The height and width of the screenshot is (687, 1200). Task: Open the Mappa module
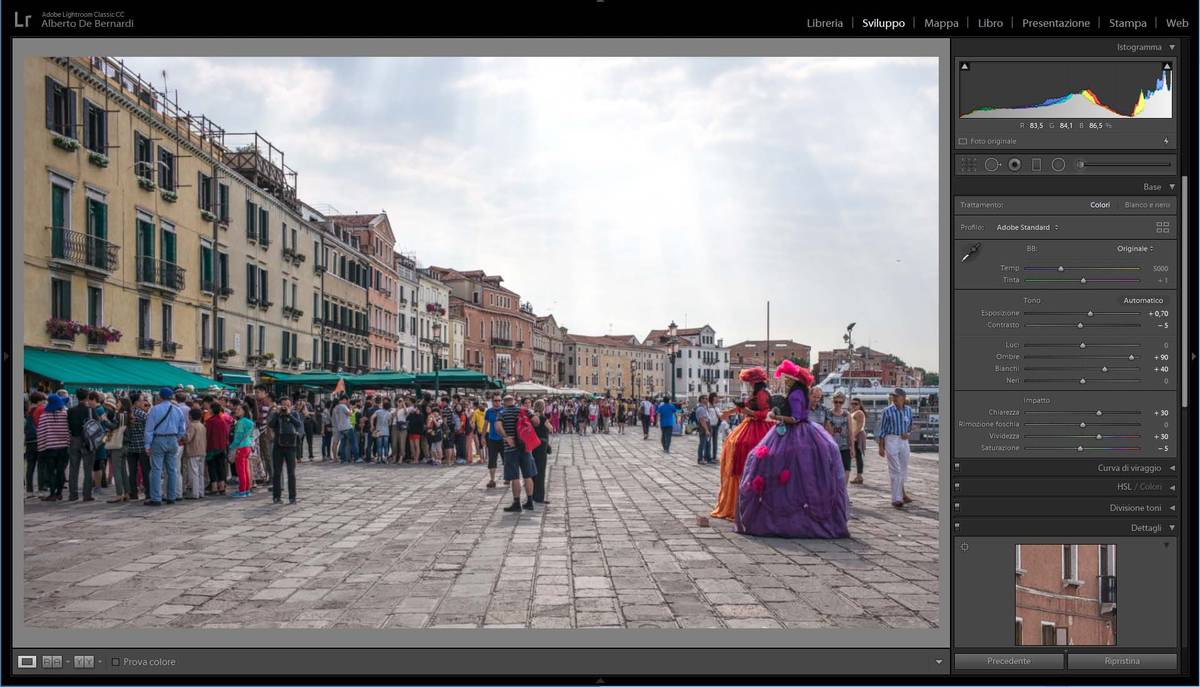click(940, 23)
